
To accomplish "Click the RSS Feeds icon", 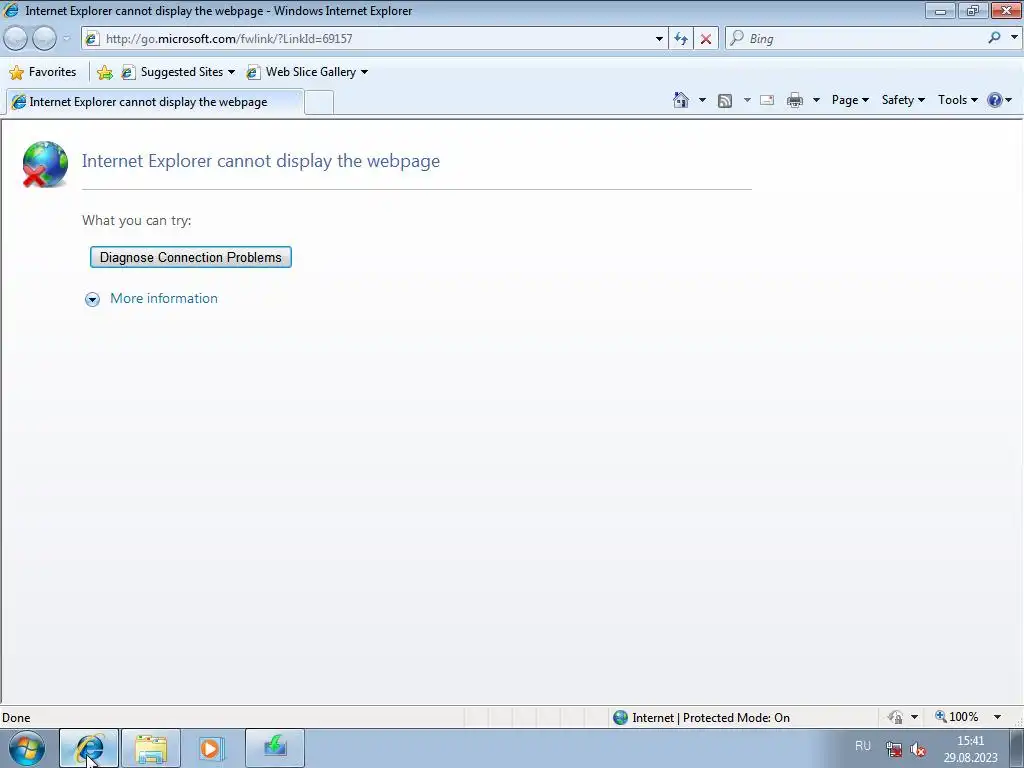I will [725, 101].
